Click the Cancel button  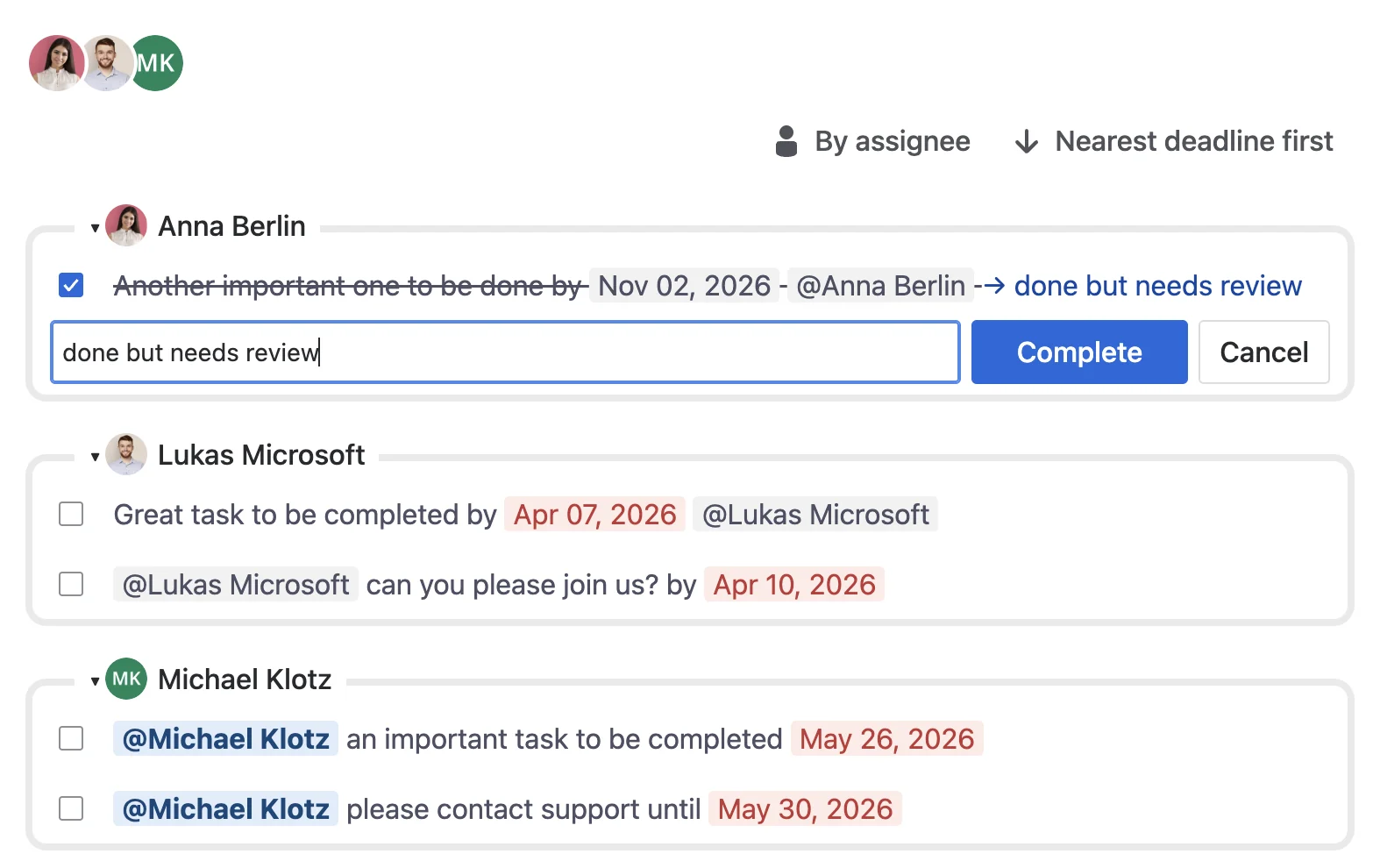pos(1263,352)
